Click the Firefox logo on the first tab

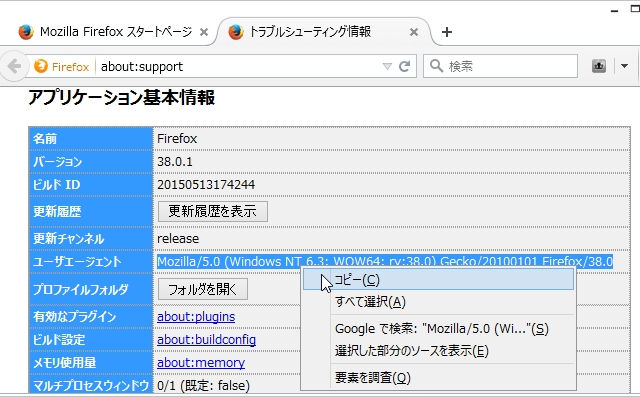click(x=26, y=32)
